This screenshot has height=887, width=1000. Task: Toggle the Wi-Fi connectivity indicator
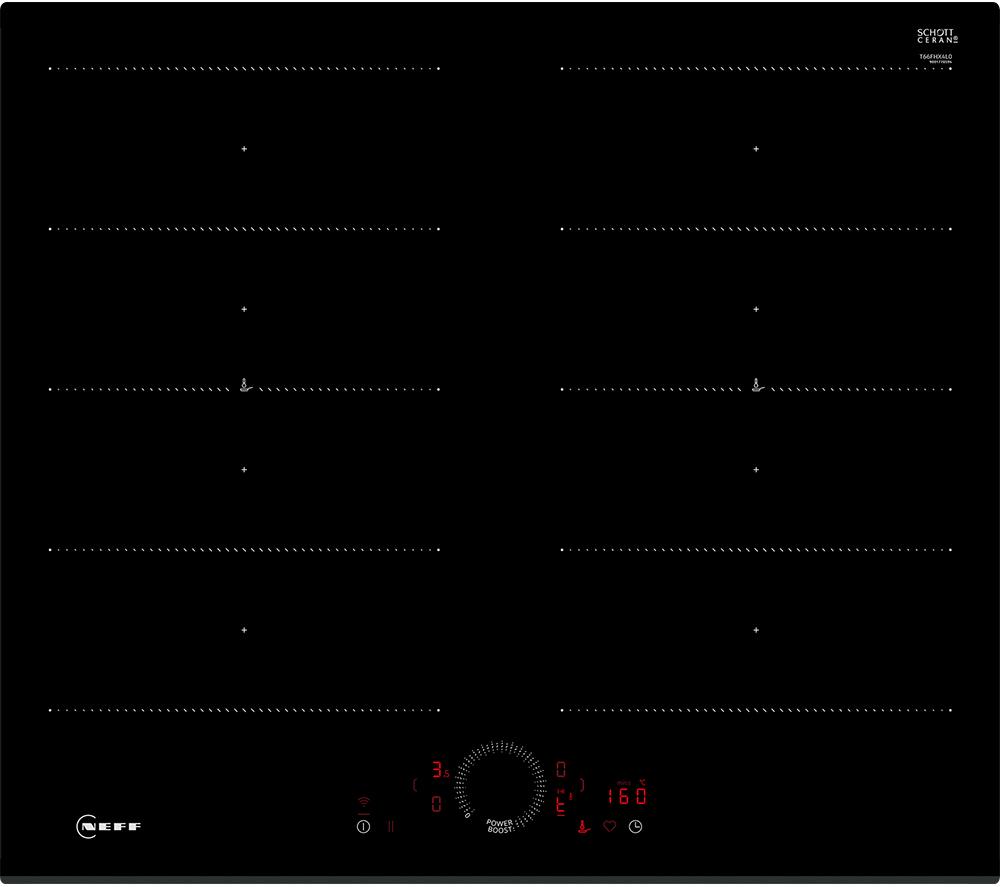pos(363,802)
